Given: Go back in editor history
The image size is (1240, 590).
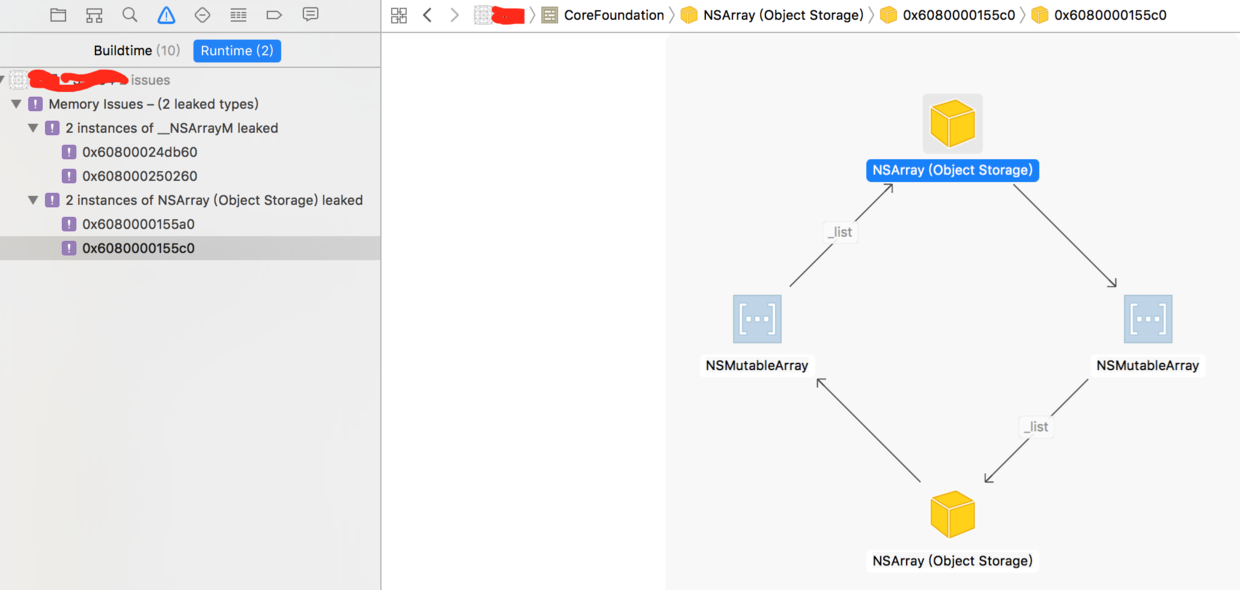Looking at the screenshot, I should (x=427, y=15).
